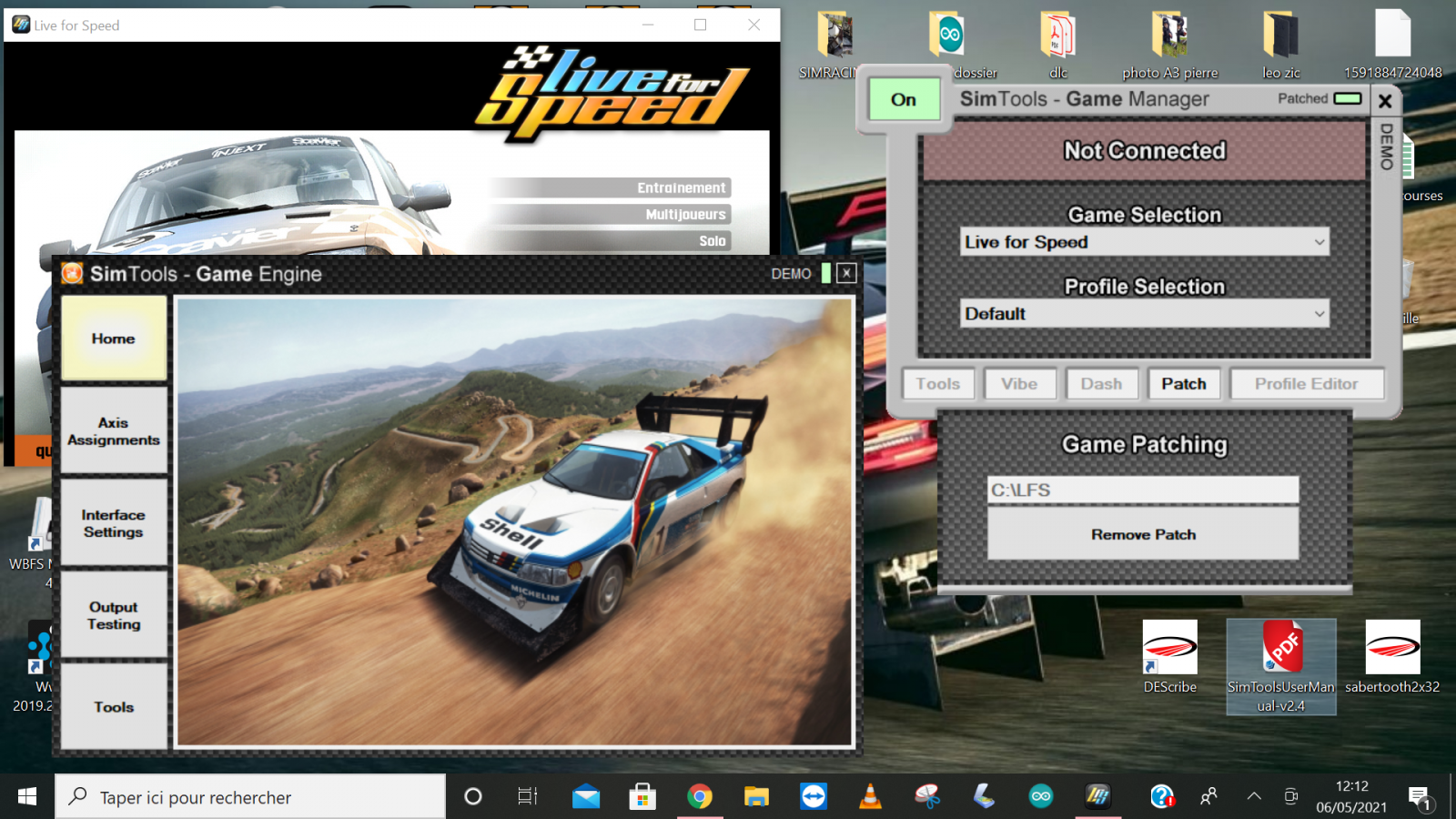The width and height of the screenshot is (1456, 819).
Task: Switch to Live for Speed taskbar icon
Action: pos(1097,797)
